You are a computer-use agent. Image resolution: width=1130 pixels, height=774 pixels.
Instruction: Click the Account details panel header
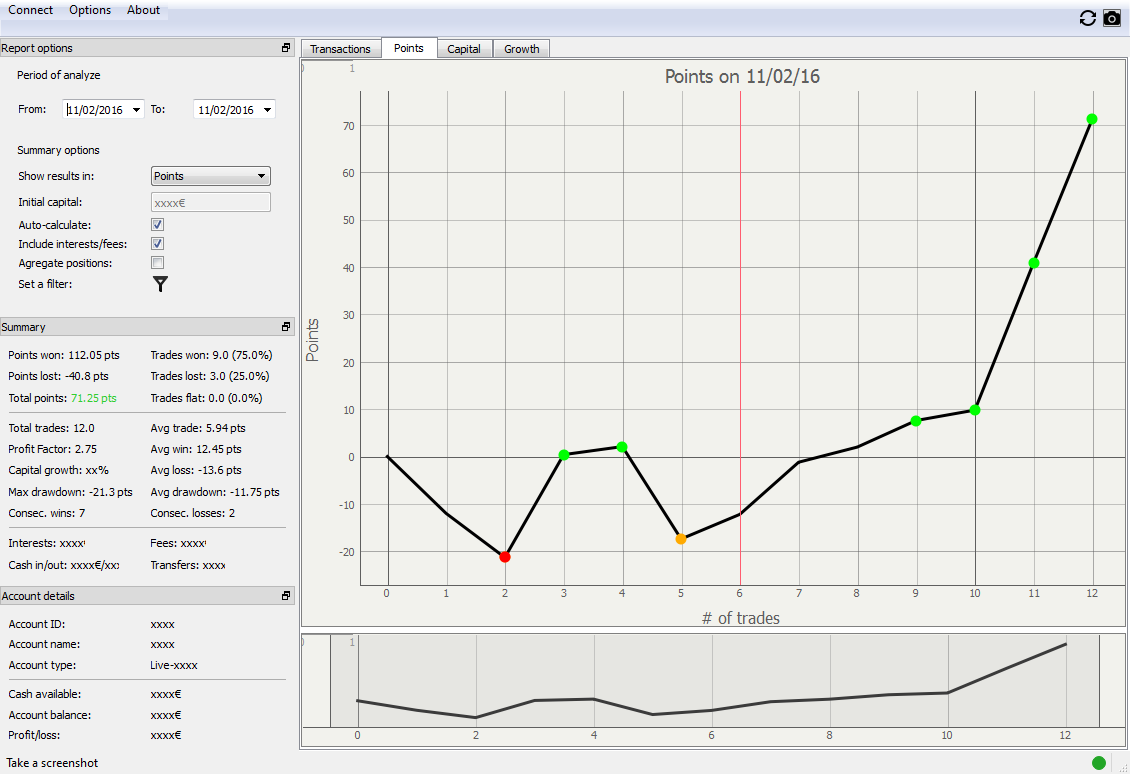[x=147, y=595]
